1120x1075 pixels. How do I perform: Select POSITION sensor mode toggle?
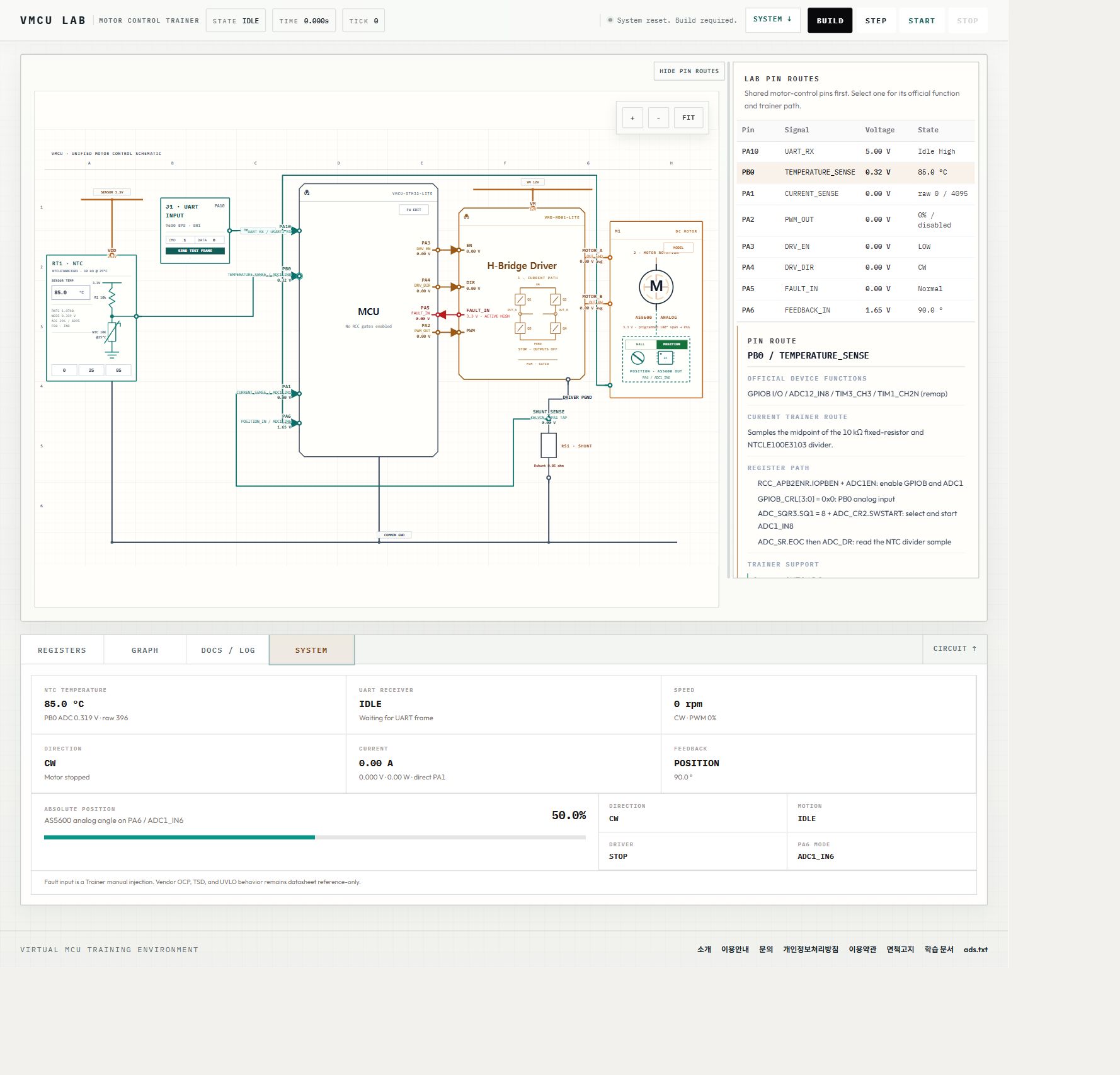(671, 344)
